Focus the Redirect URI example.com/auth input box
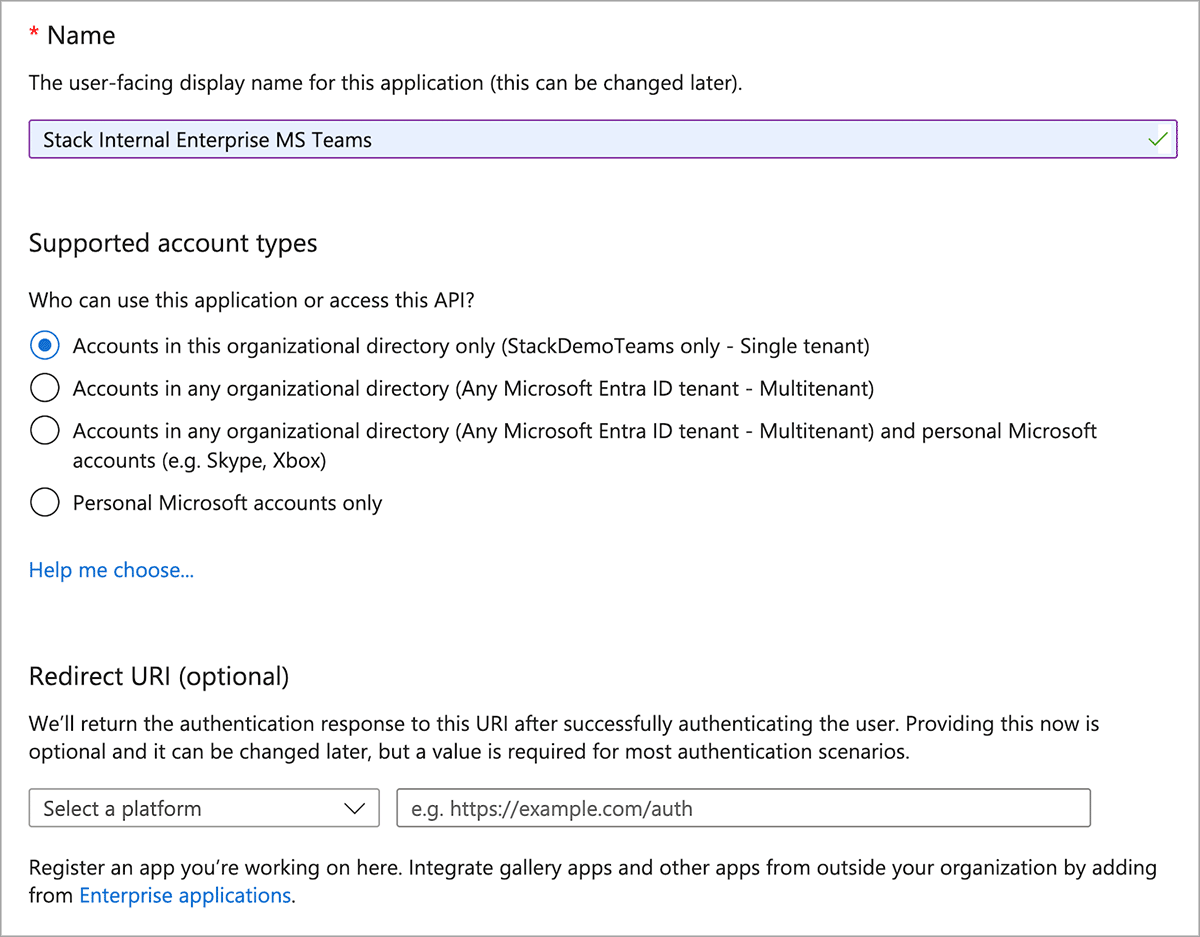The width and height of the screenshot is (1200, 937). 743,809
